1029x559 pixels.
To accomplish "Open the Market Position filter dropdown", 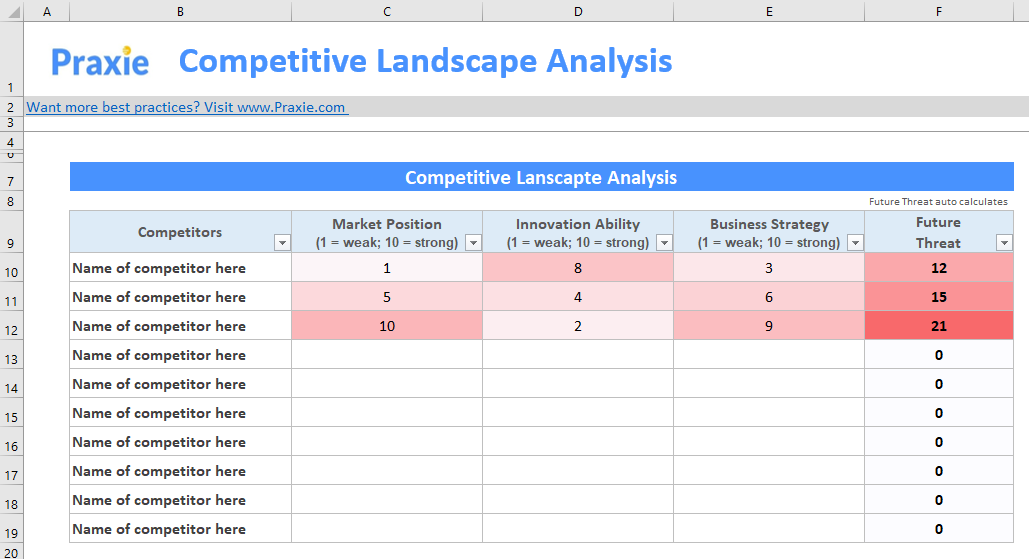I will (473, 243).
